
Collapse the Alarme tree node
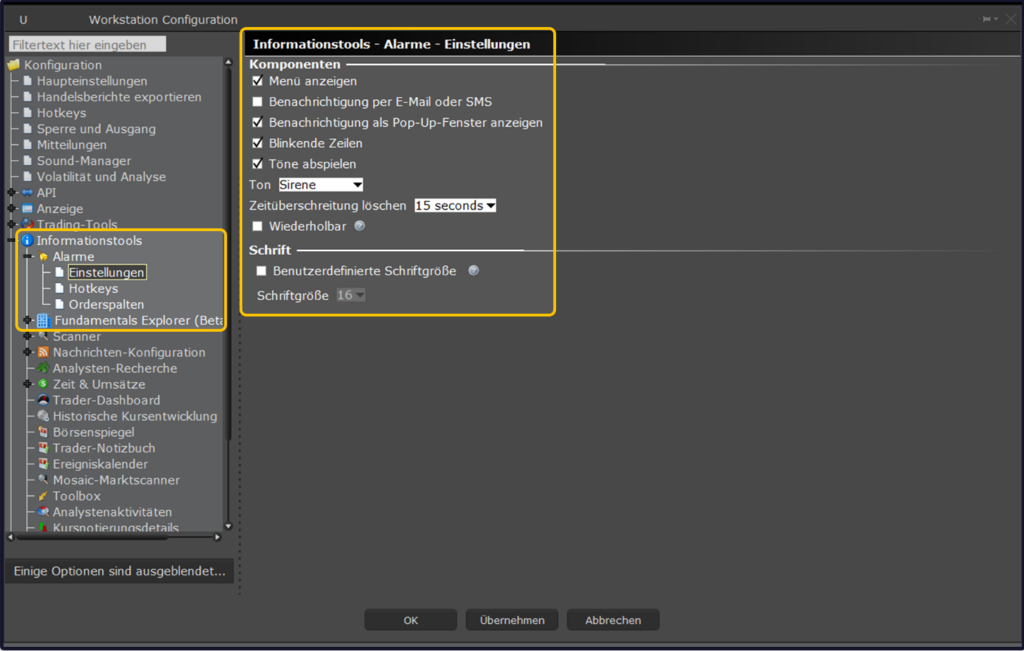[x=27, y=257]
